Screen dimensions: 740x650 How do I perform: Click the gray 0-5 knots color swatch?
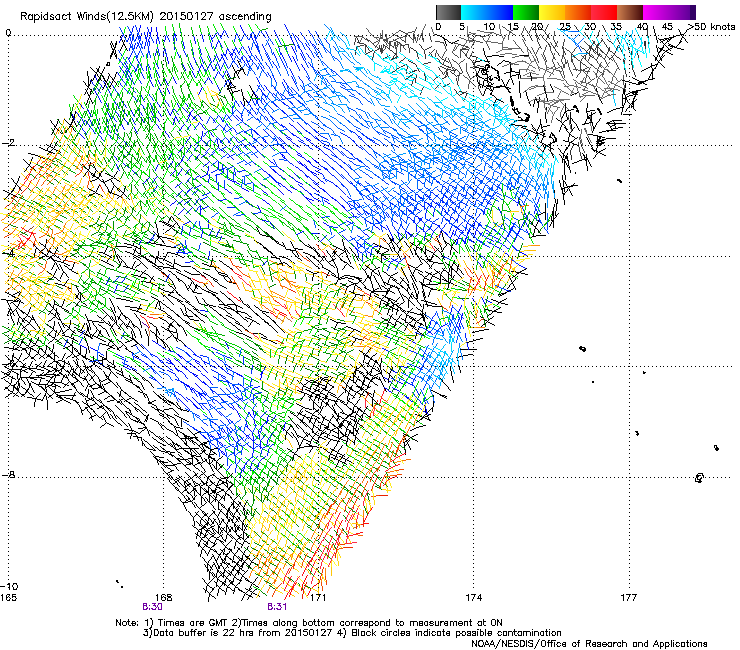pyautogui.click(x=448, y=12)
